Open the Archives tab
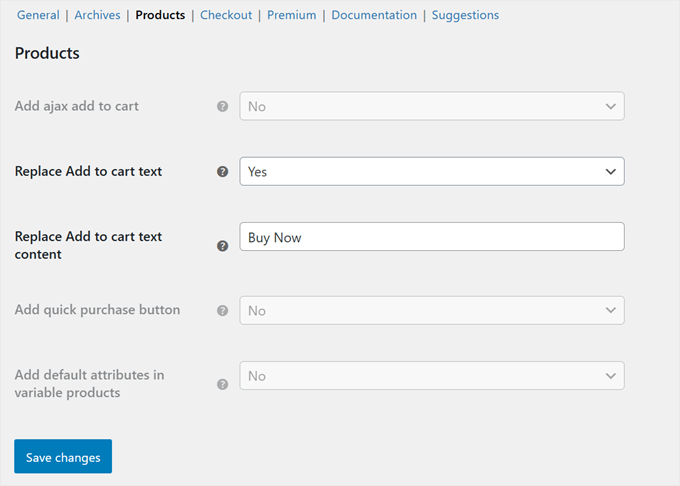 97,15
